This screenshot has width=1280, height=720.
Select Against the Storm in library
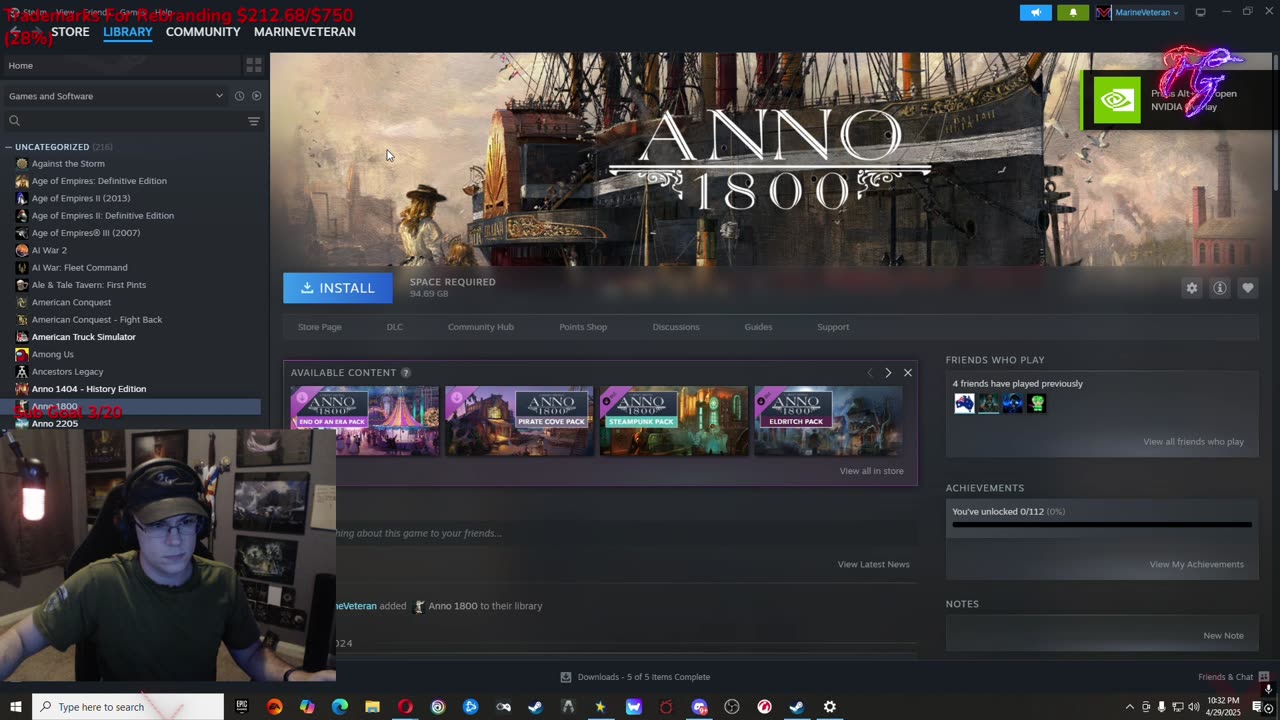(68, 164)
